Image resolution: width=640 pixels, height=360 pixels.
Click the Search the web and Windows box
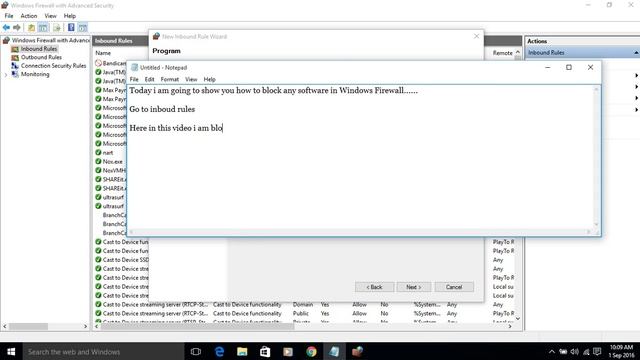[x=104, y=351]
